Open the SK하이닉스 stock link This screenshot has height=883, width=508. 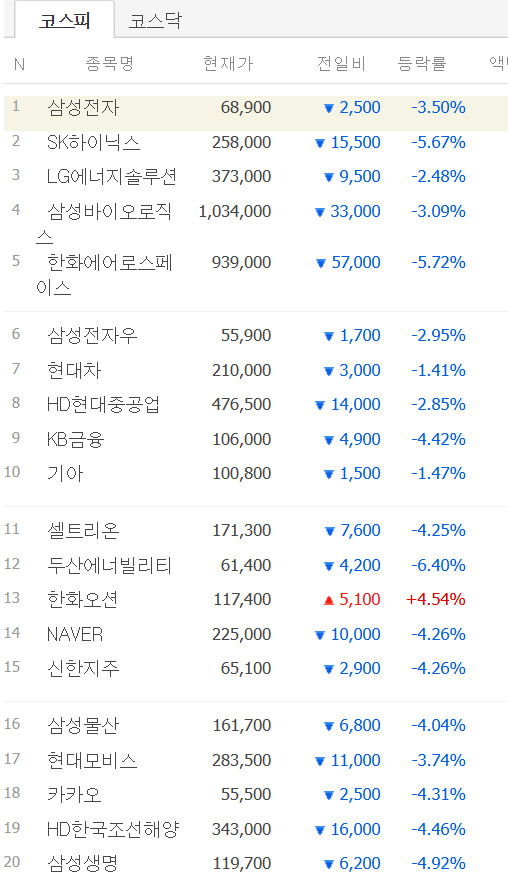93,142
